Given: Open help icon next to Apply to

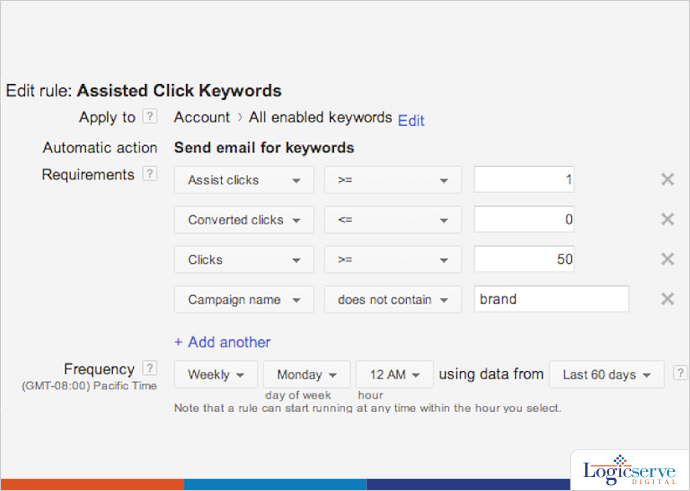Looking at the screenshot, I should (x=150, y=117).
